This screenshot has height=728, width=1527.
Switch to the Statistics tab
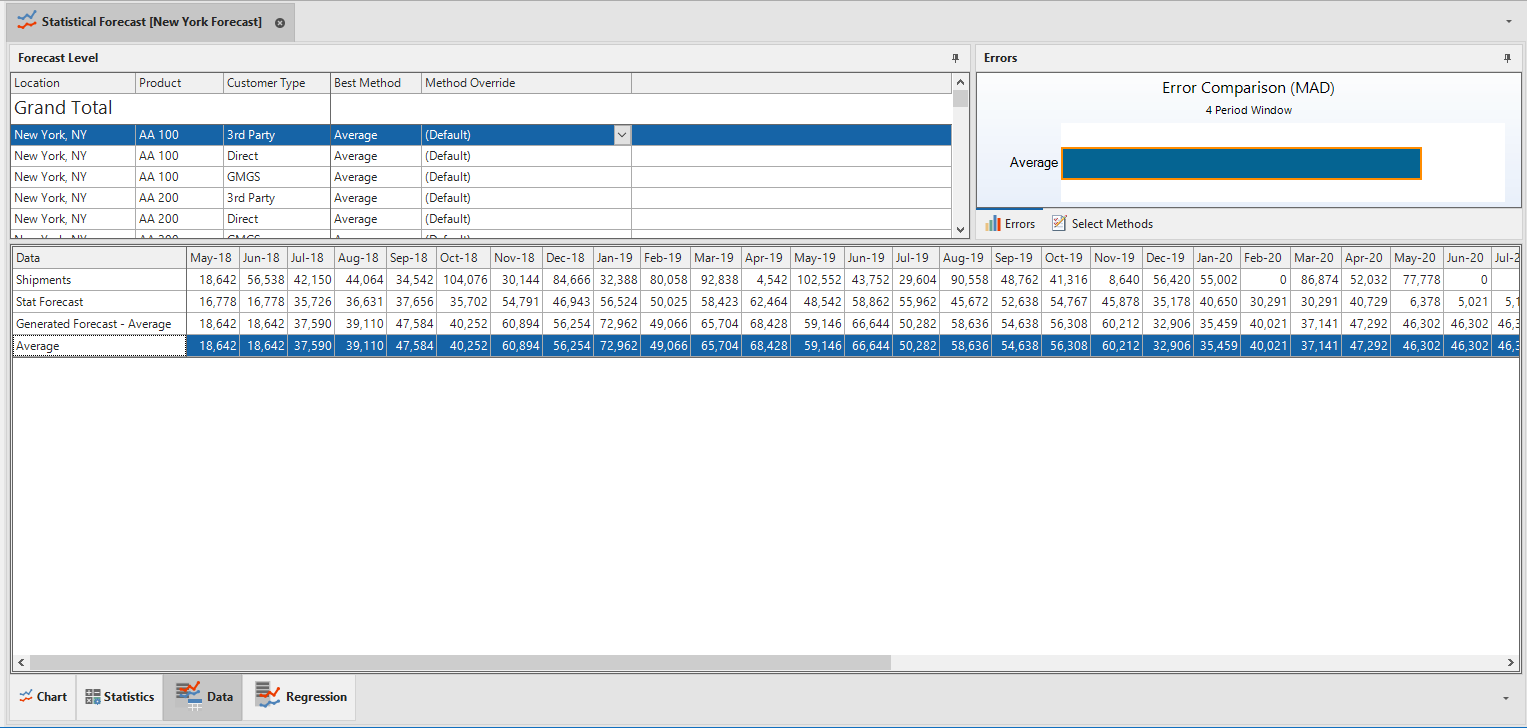click(x=119, y=697)
